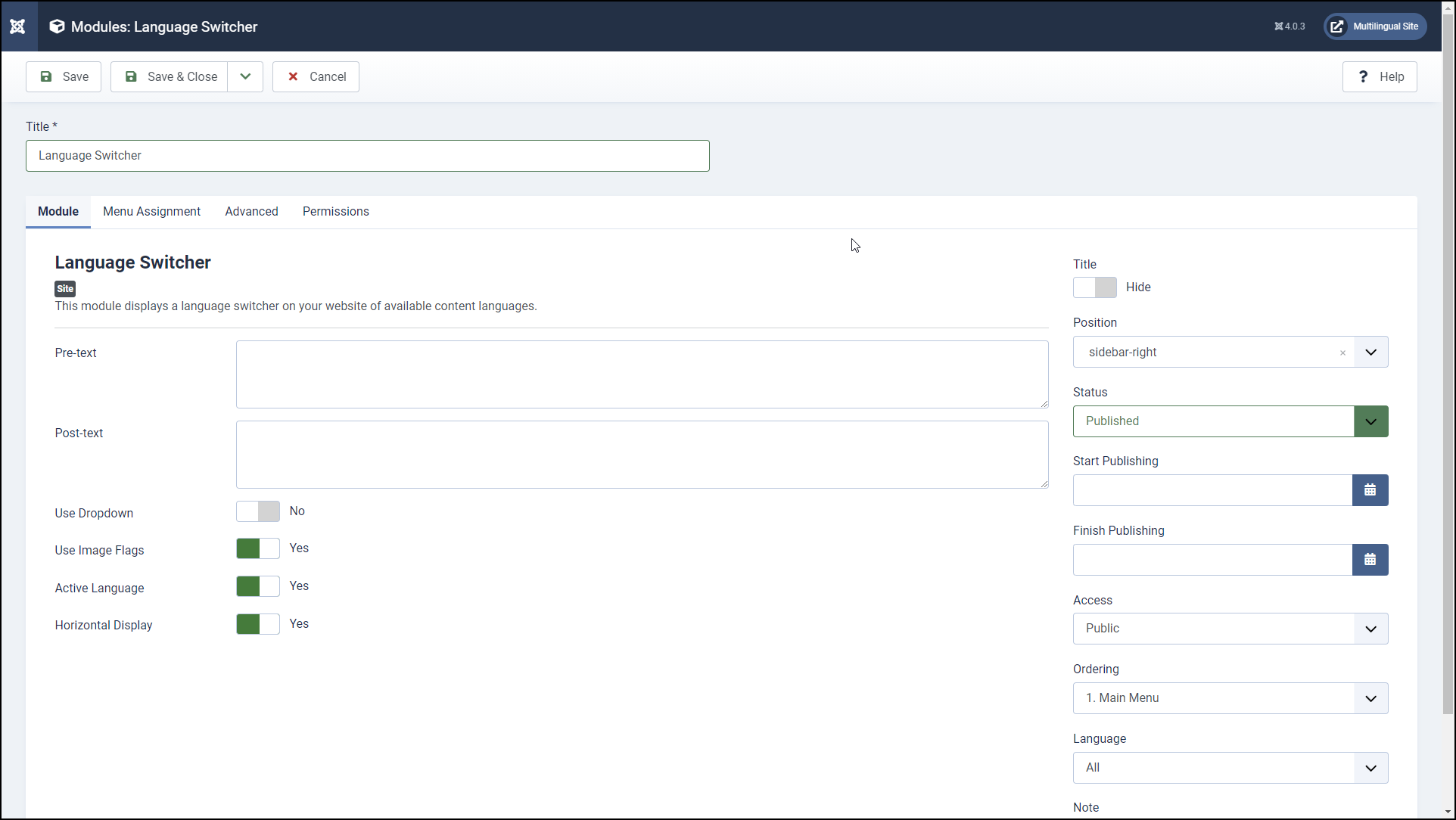Click the Cancel icon button
Viewport: 1456px width, 820px height.
click(x=293, y=76)
